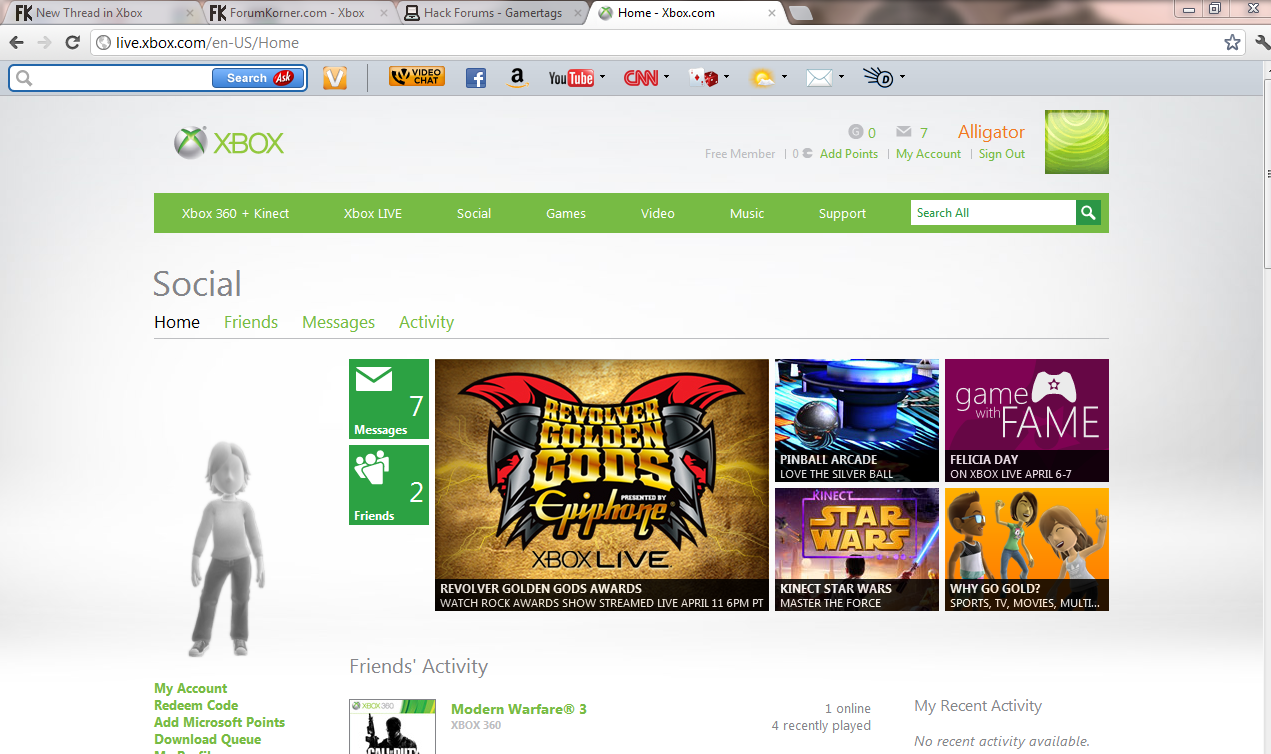Reload the page with the refresh icon
1271x754 pixels.
click(x=72, y=43)
